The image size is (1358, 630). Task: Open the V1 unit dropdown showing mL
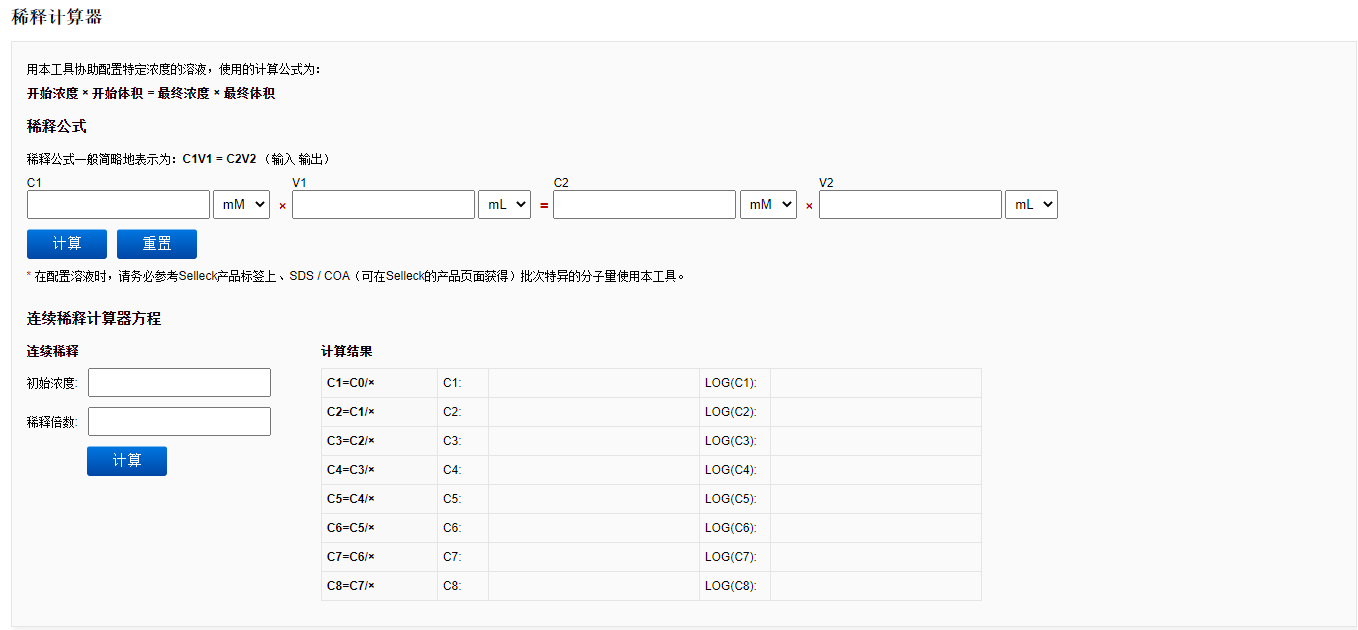(x=504, y=204)
